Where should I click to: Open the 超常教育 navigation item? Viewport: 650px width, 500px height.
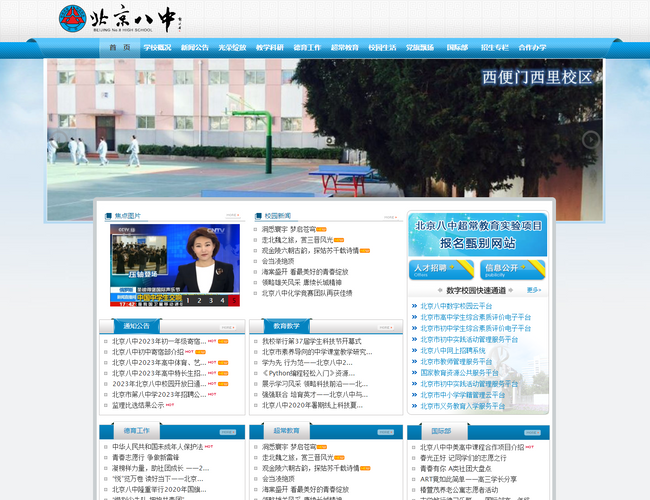coord(344,48)
